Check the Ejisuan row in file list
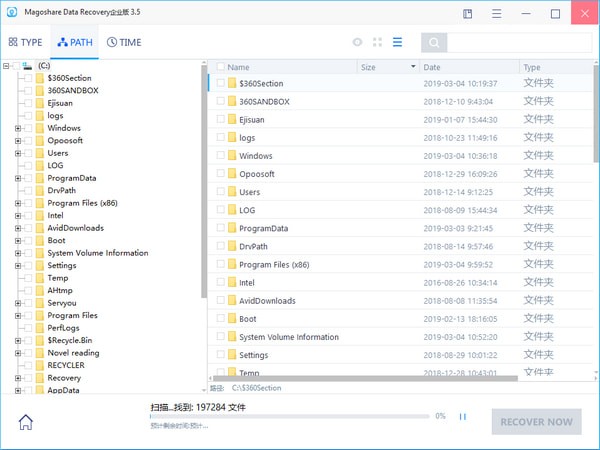 pyautogui.click(x=220, y=119)
